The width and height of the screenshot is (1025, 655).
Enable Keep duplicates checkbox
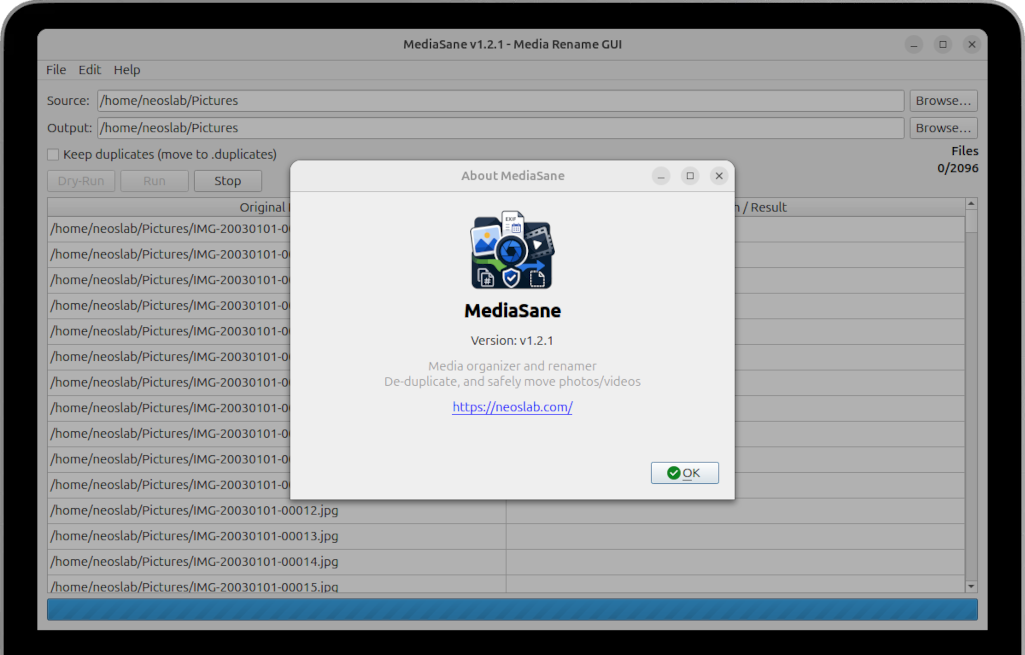[x=53, y=155]
